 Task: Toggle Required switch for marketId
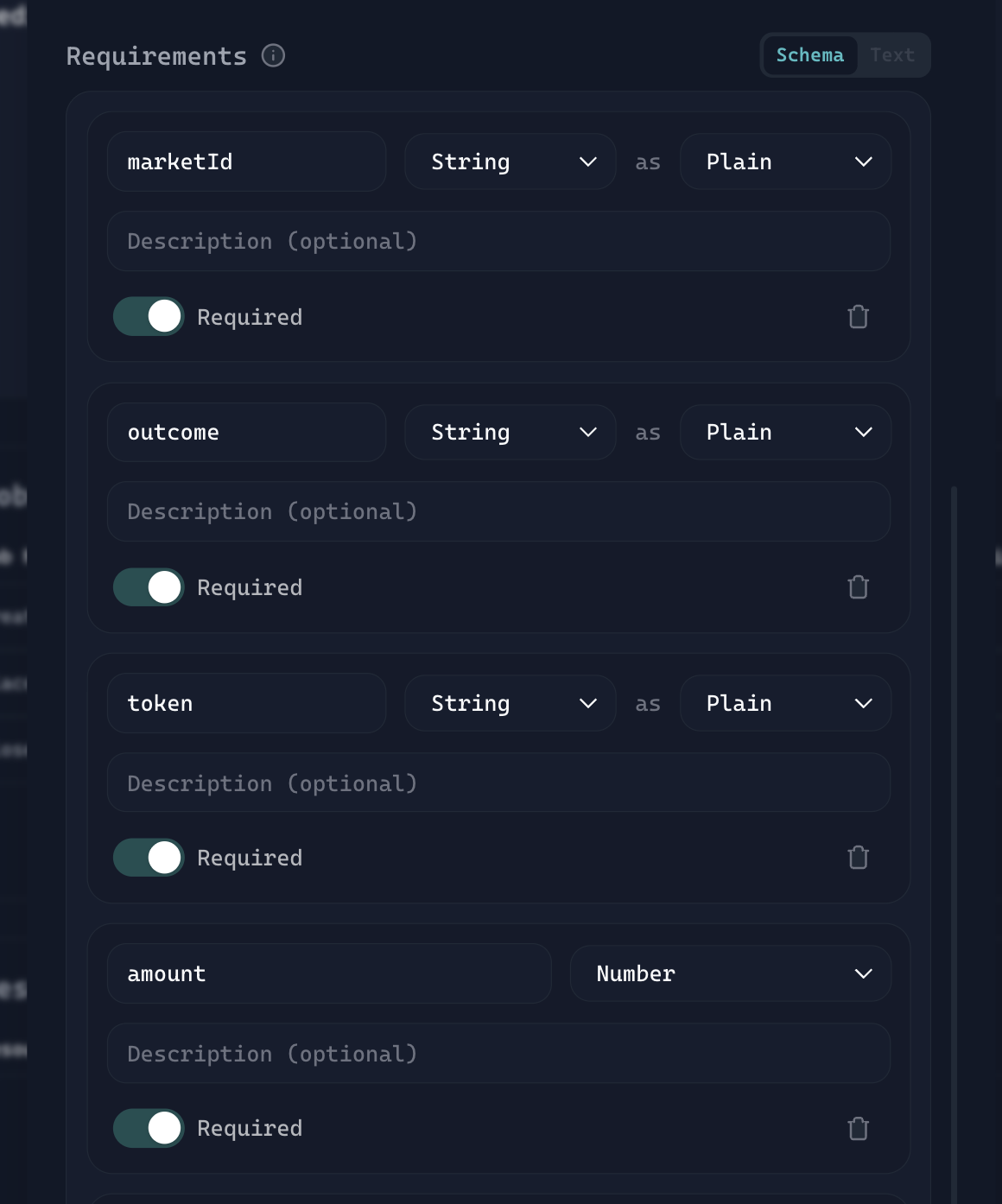tap(149, 317)
